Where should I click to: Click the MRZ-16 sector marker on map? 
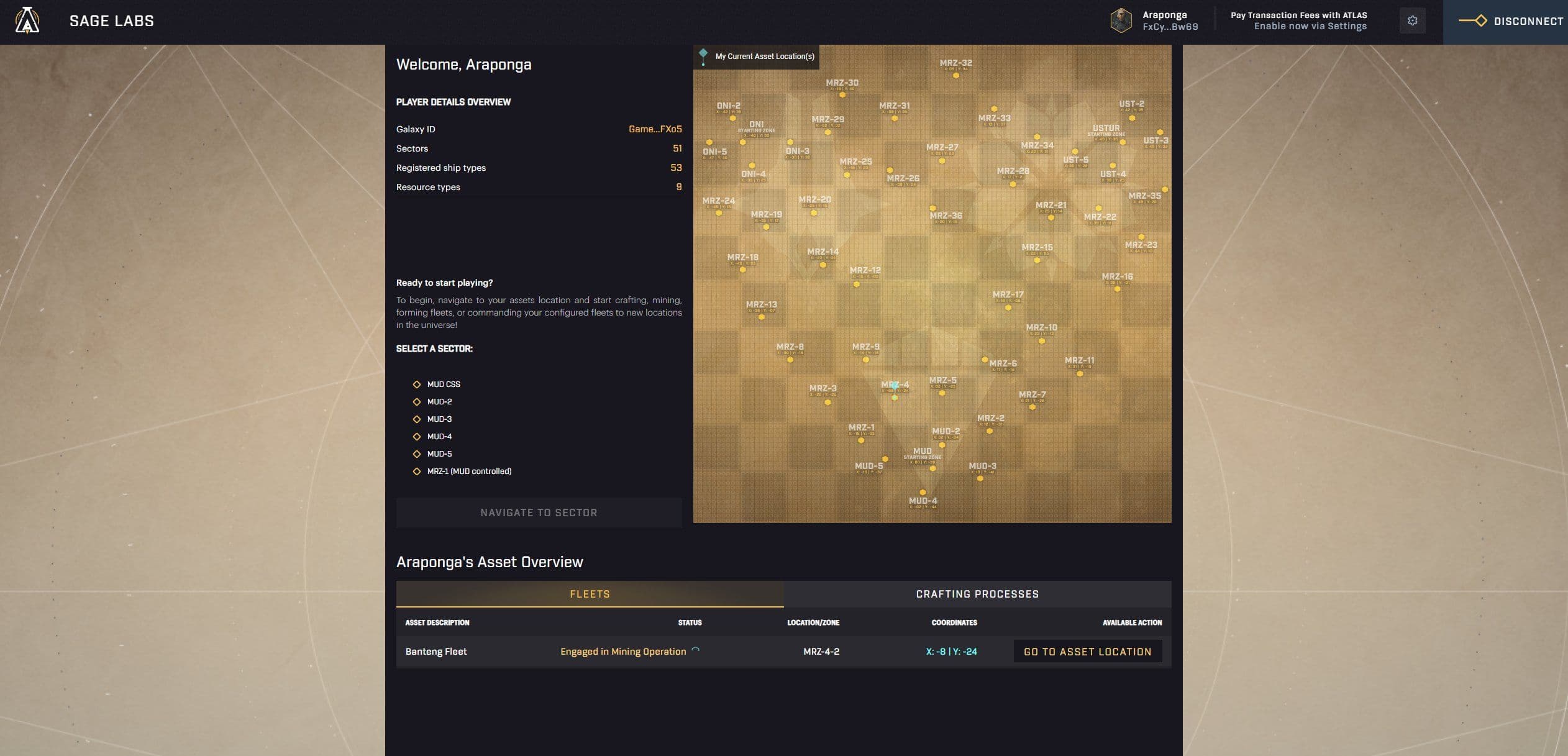(1117, 289)
